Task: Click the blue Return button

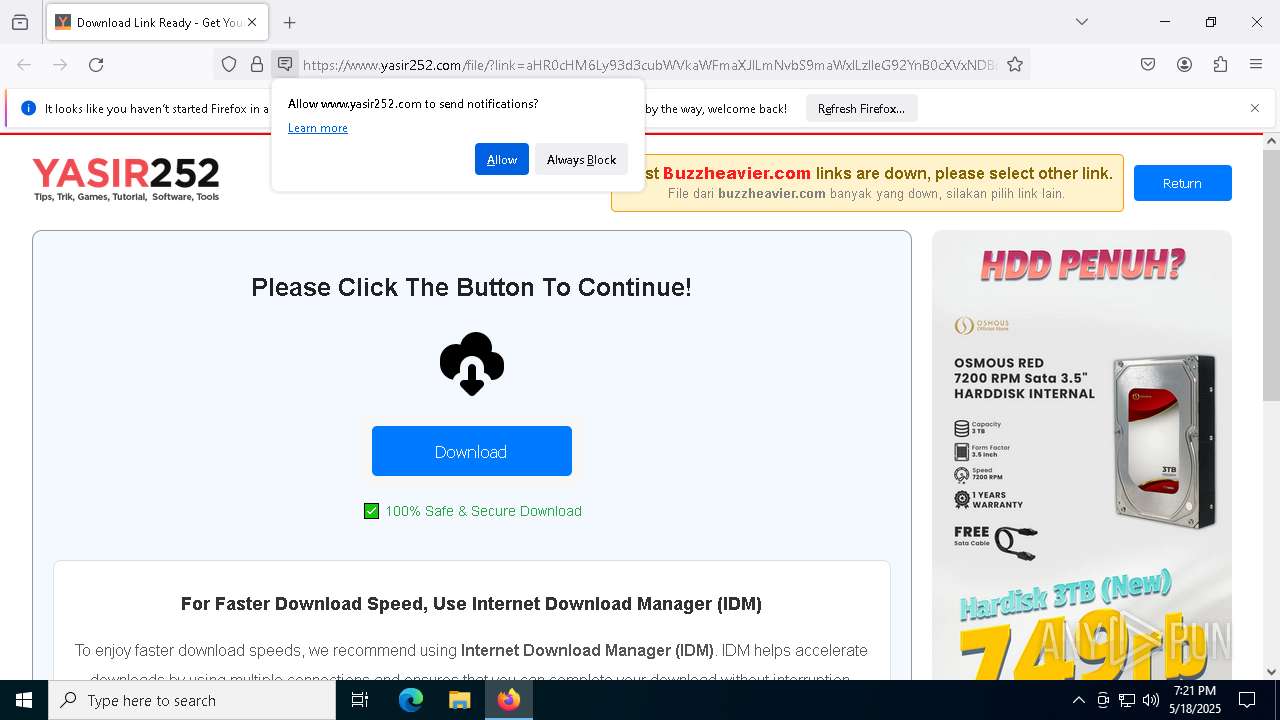Action: coord(1182,183)
